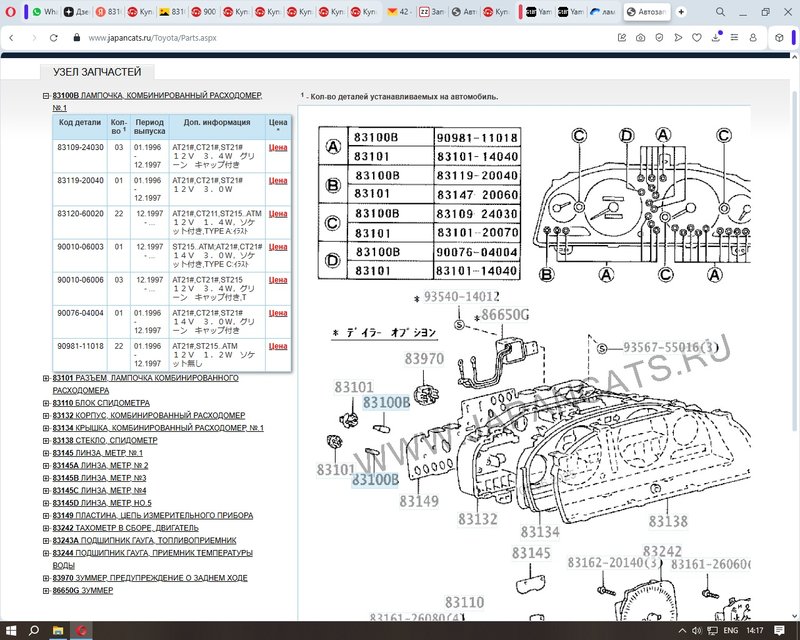Click the taskbar clock showing 14:17
Image resolution: width=800 pixels, height=640 pixels.
[x=755, y=630]
